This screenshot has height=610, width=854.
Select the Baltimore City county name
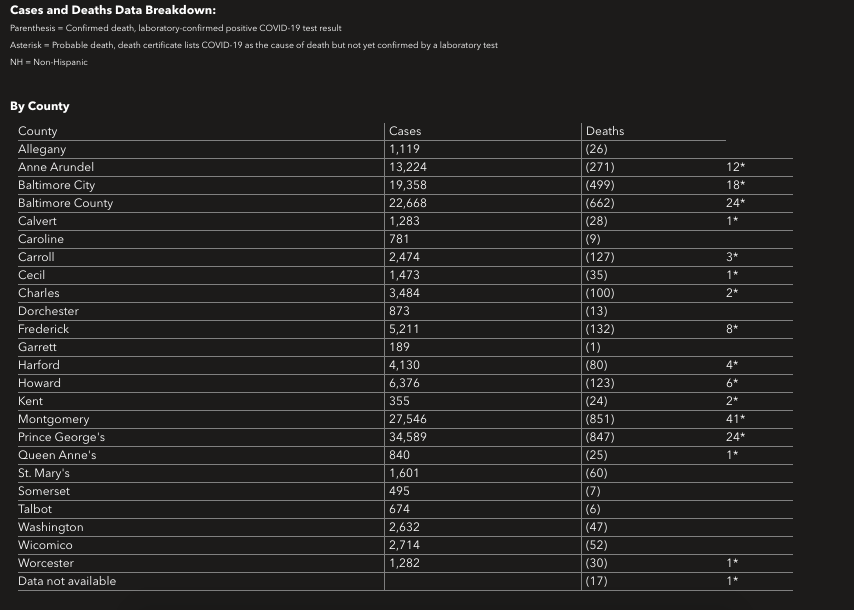point(56,185)
